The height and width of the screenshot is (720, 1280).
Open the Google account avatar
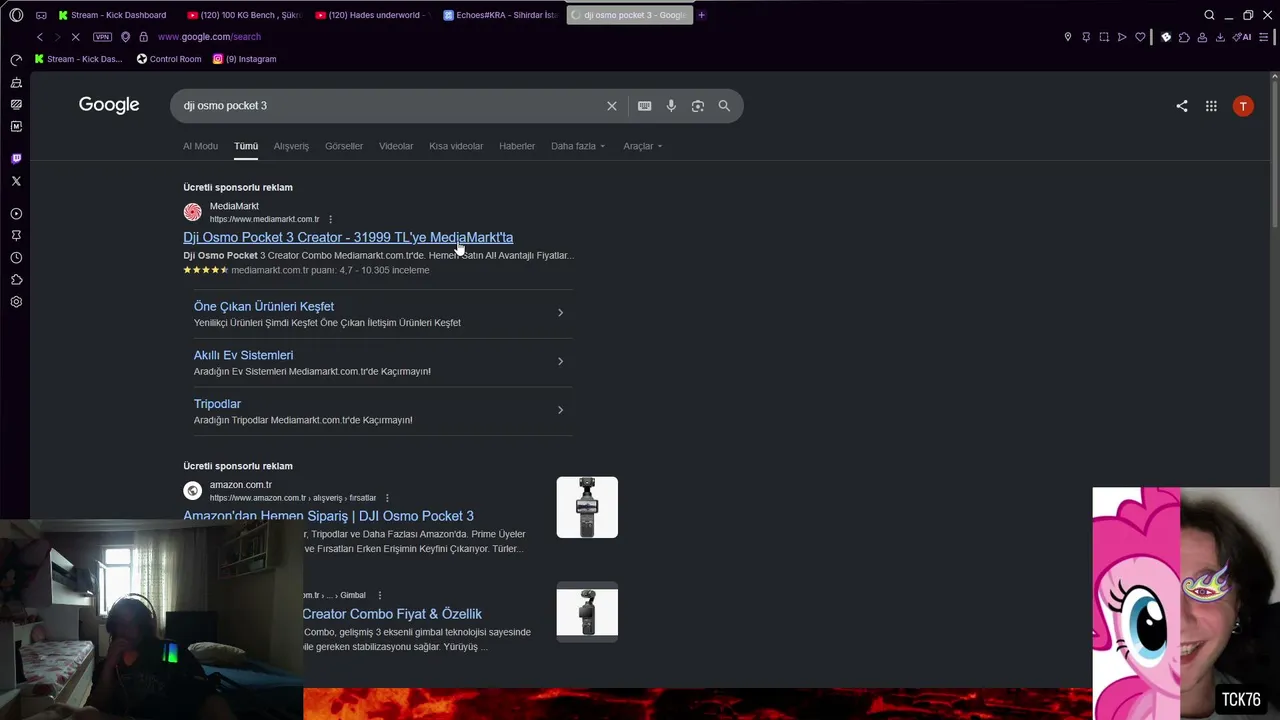coord(1243,106)
